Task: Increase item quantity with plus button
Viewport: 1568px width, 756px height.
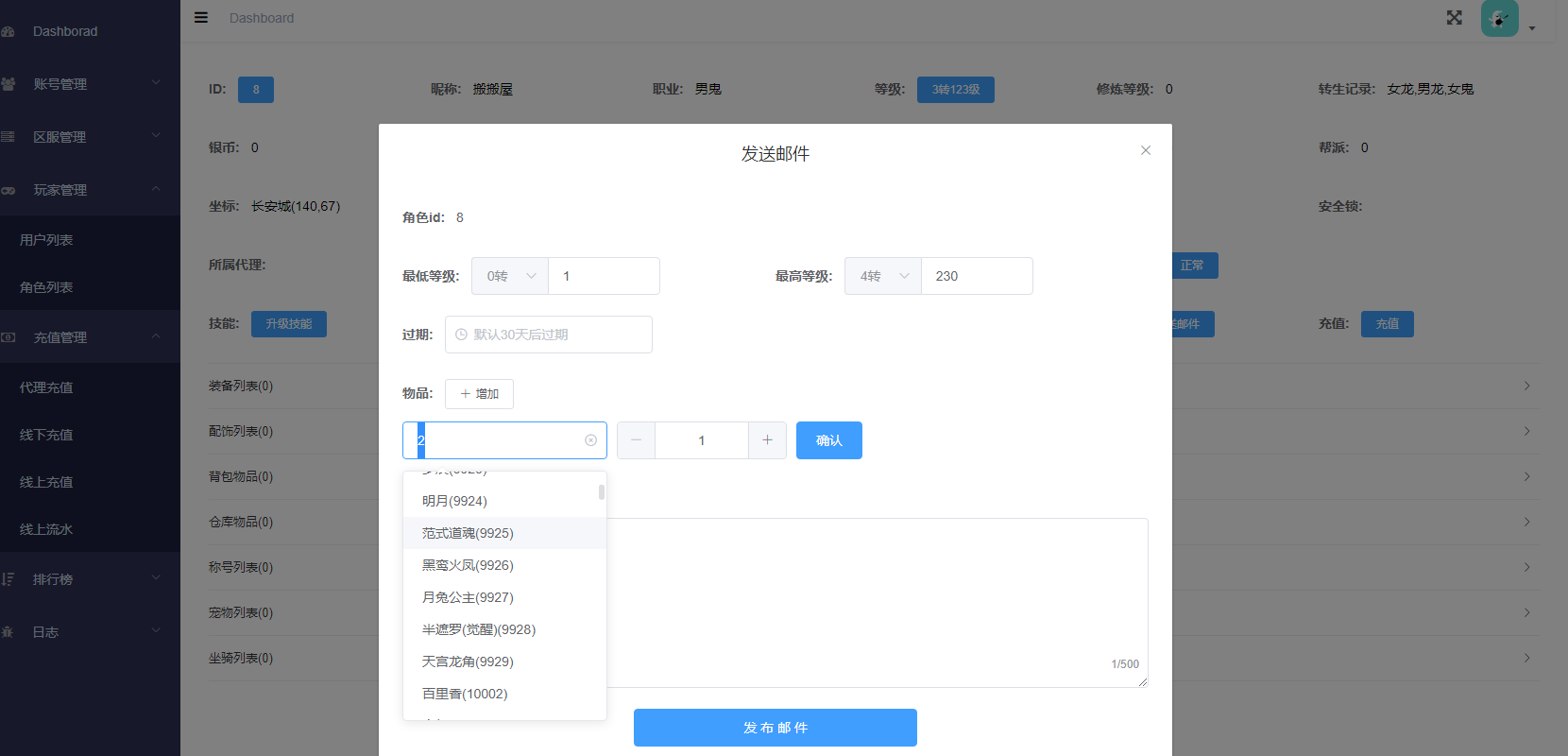Action: coord(767,440)
